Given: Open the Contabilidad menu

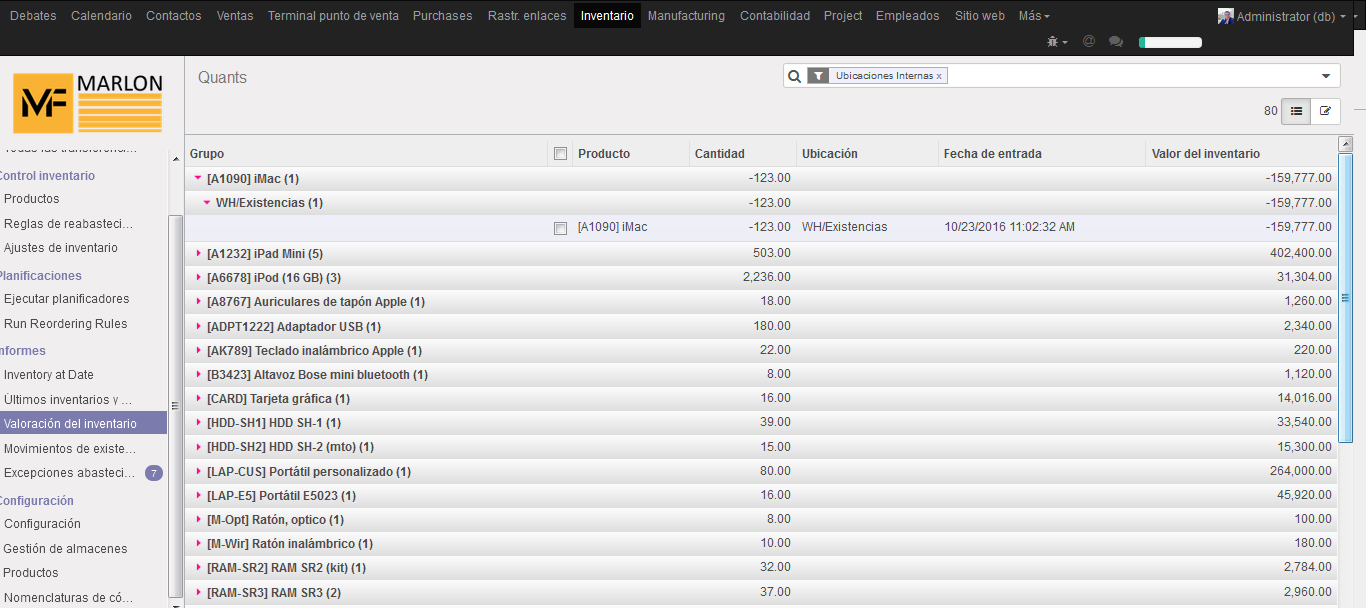Looking at the screenshot, I should coord(775,16).
